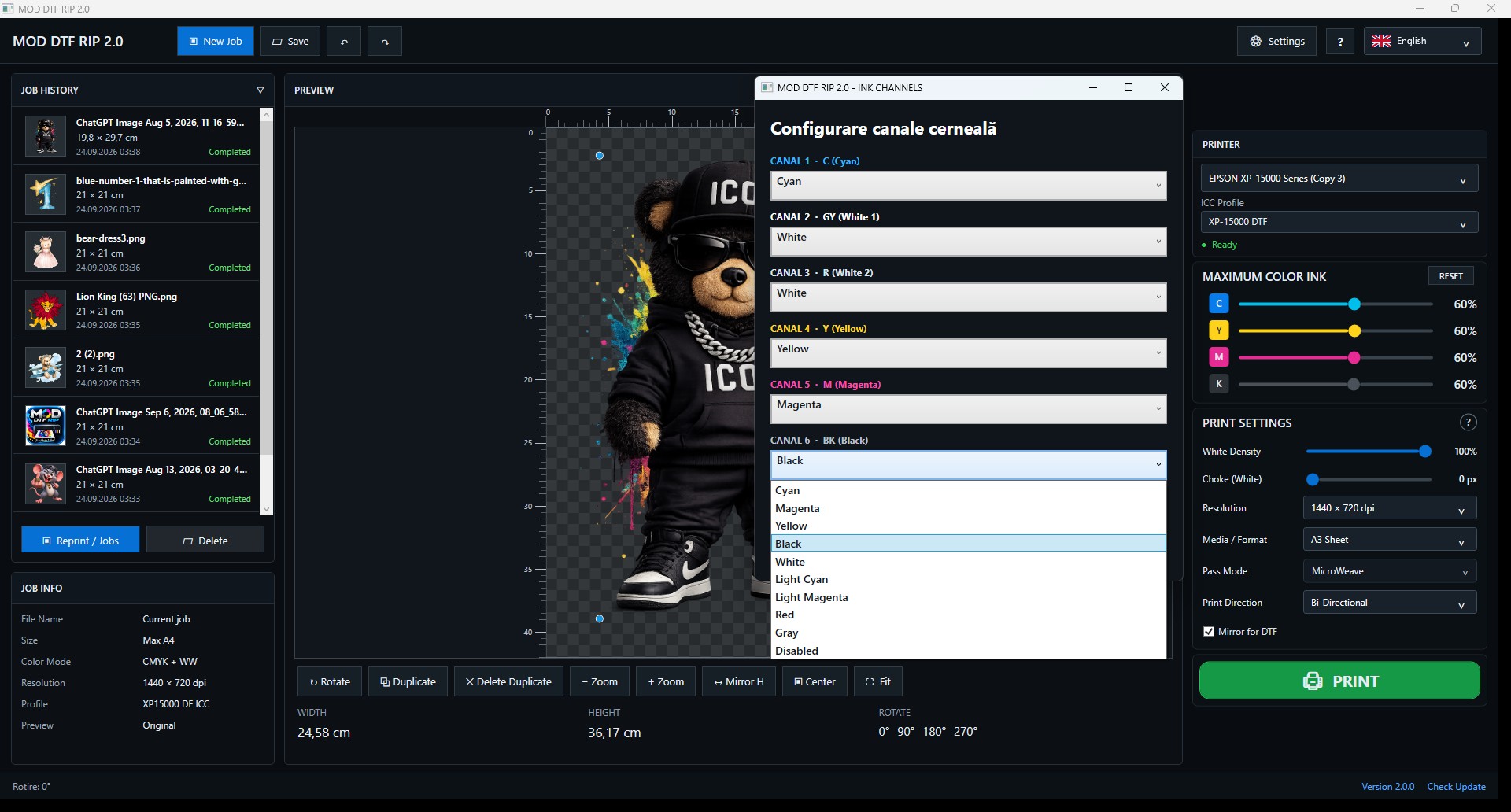The width and height of the screenshot is (1511, 812).
Task: Click the Y yellow ink color swatch
Action: pyautogui.click(x=1218, y=330)
